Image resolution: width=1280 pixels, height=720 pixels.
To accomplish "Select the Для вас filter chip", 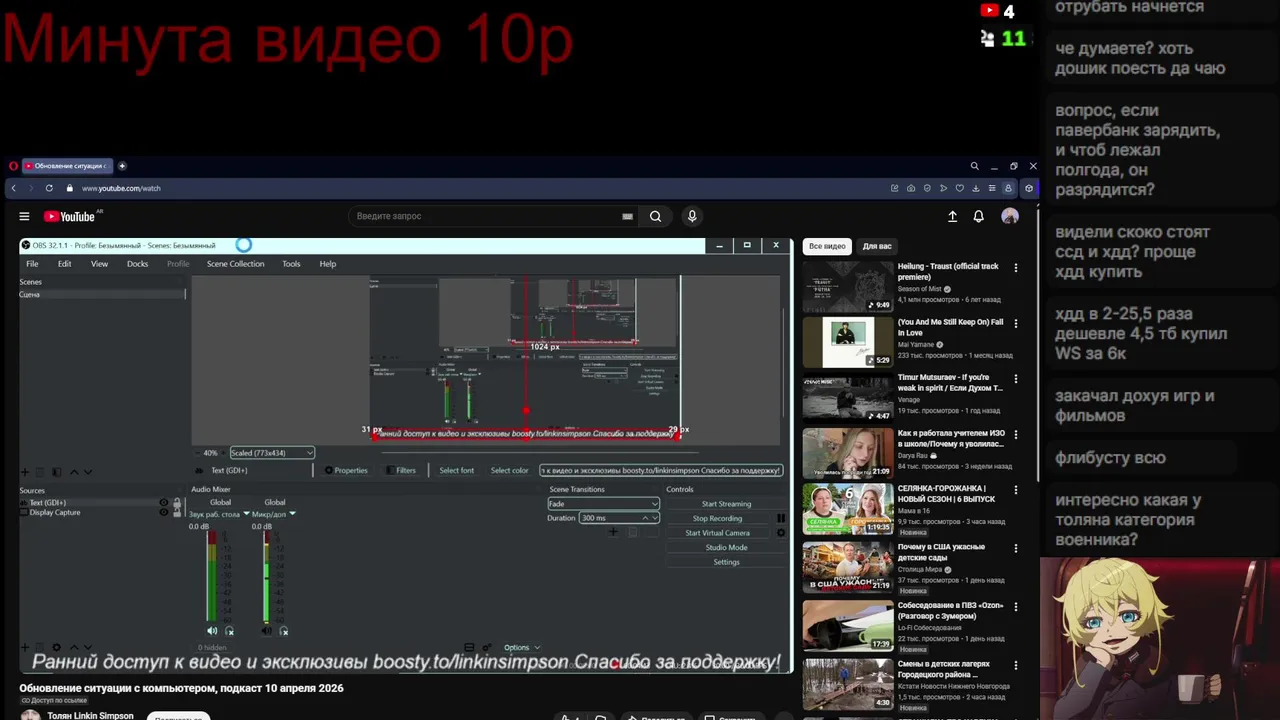I will coord(877,246).
